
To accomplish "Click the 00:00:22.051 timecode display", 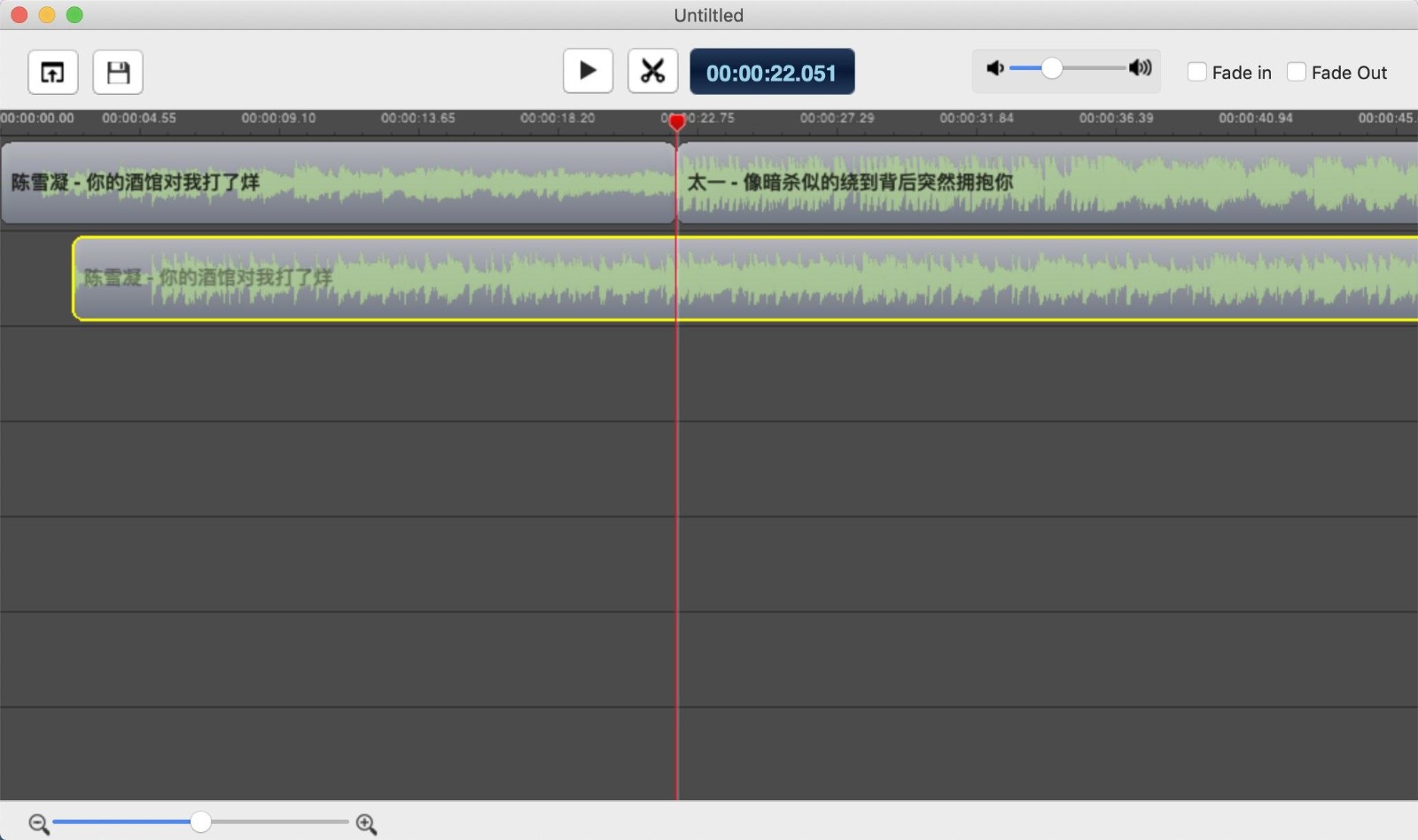I will coord(772,72).
